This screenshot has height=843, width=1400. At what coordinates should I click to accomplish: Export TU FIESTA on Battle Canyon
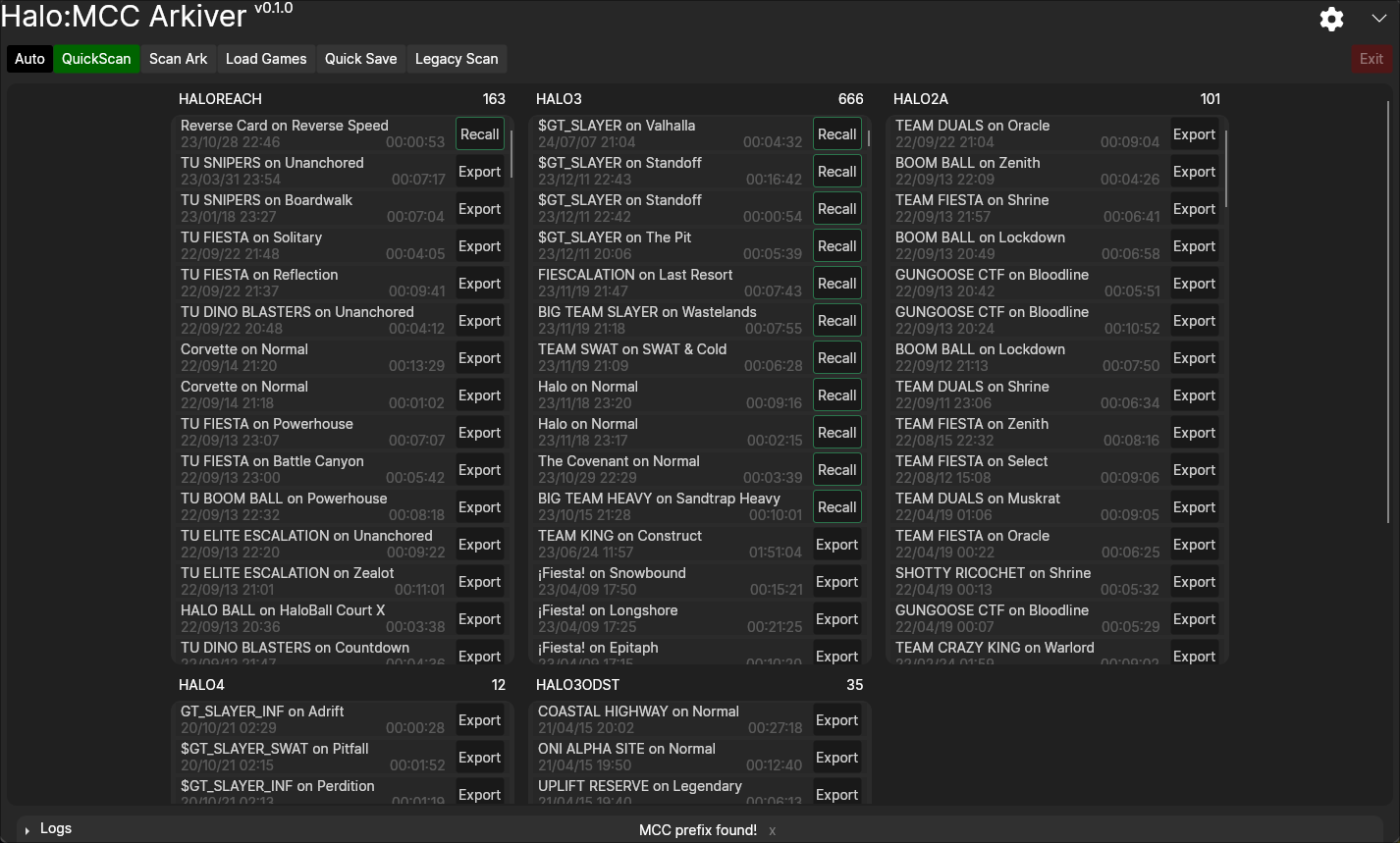tap(480, 470)
